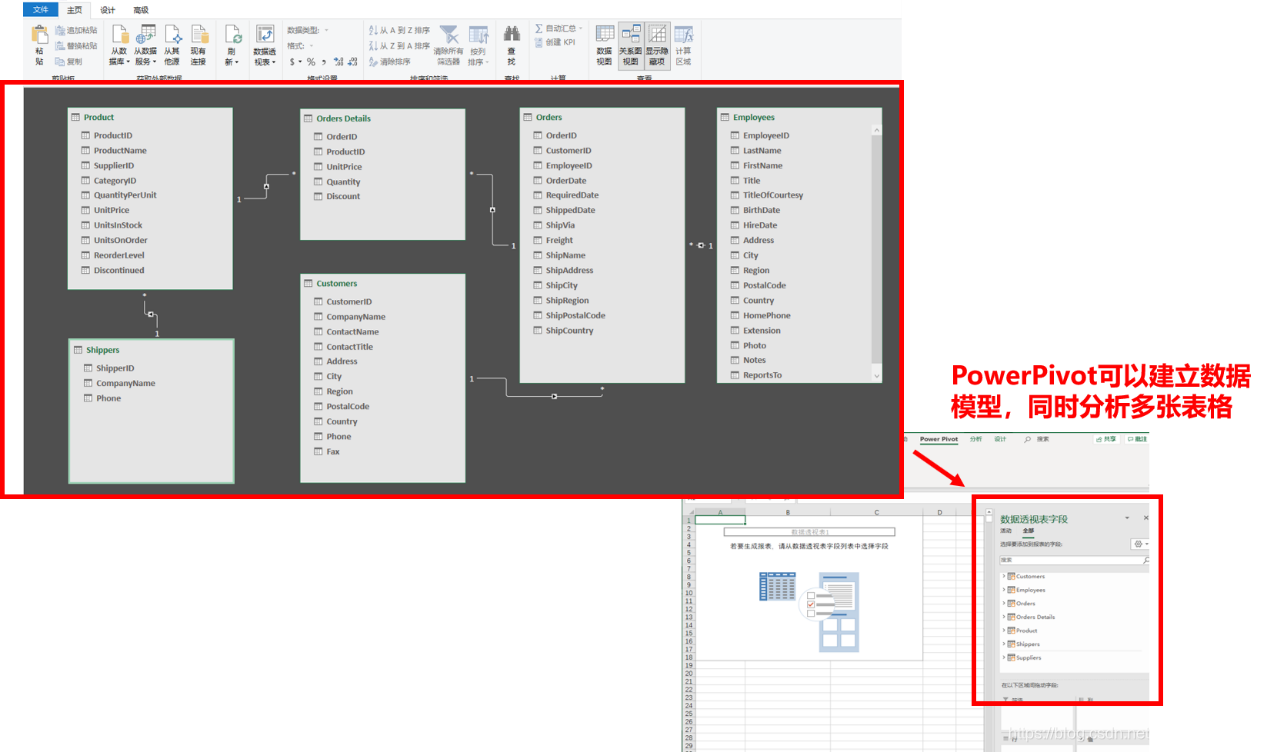Expand the Customers table in field list
Screen dimensions: 1267x752
1004,576
